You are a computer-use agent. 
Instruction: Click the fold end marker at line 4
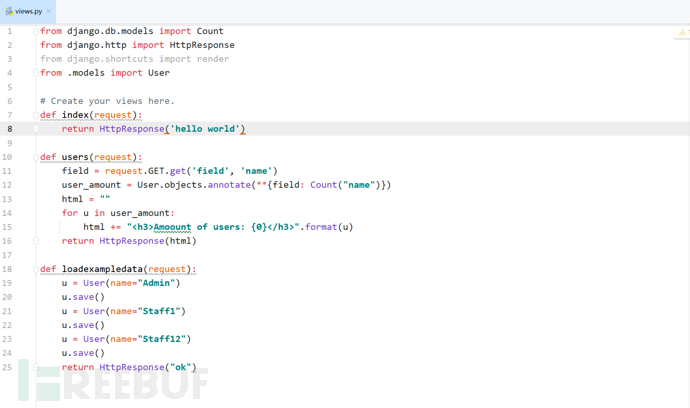pyautogui.click(x=36, y=73)
